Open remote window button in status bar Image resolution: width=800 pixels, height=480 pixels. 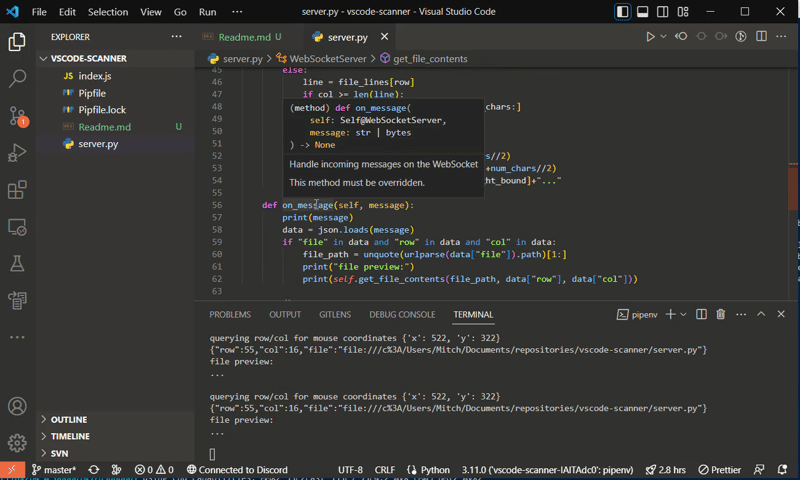12,470
